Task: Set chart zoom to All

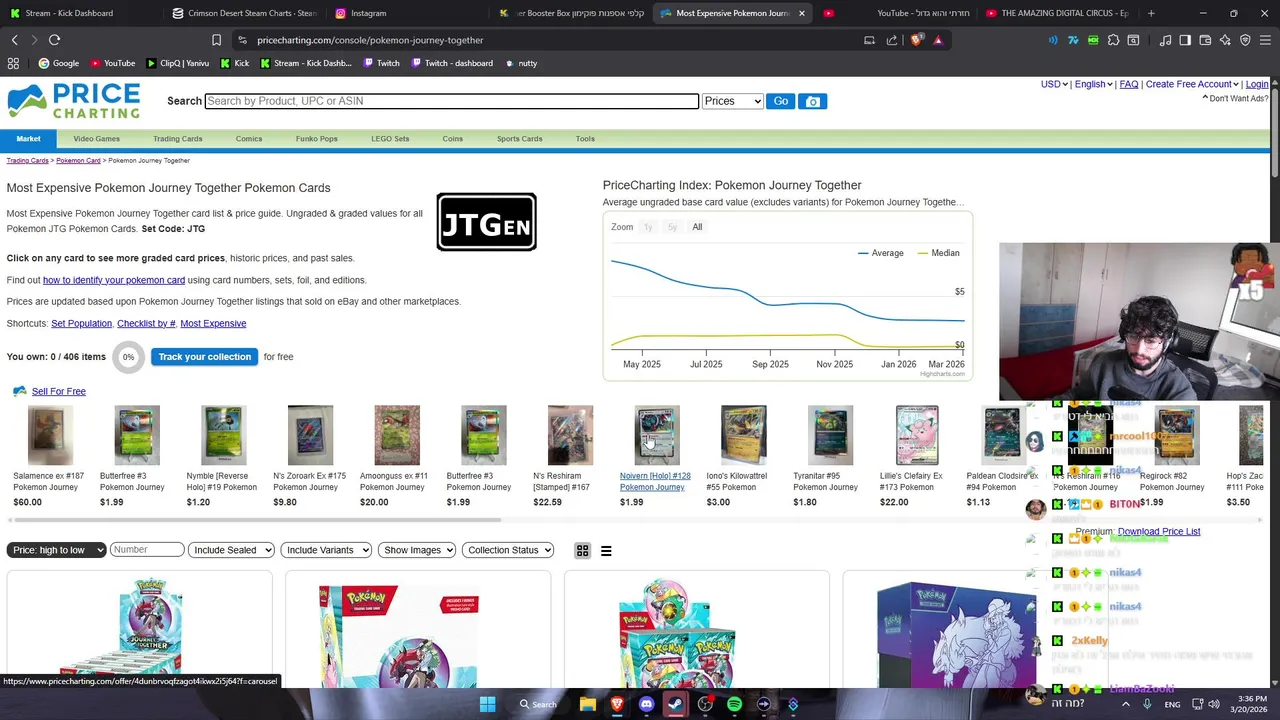Action: (697, 227)
